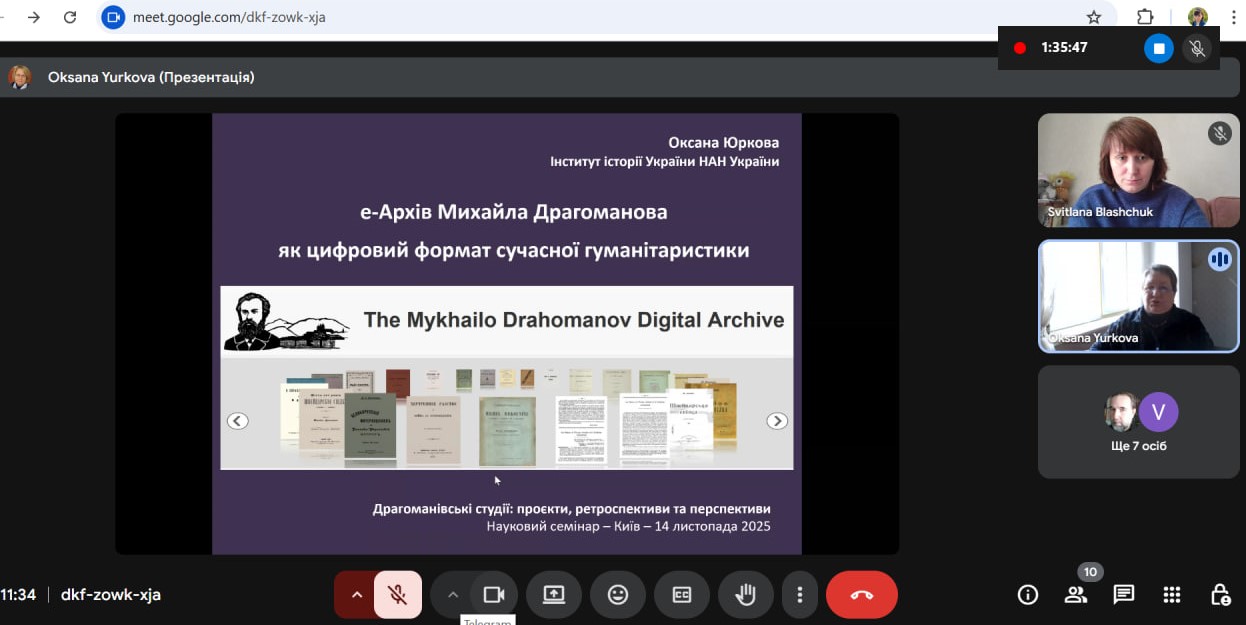
Task: Send an emoji reaction
Action: point(618,595)
